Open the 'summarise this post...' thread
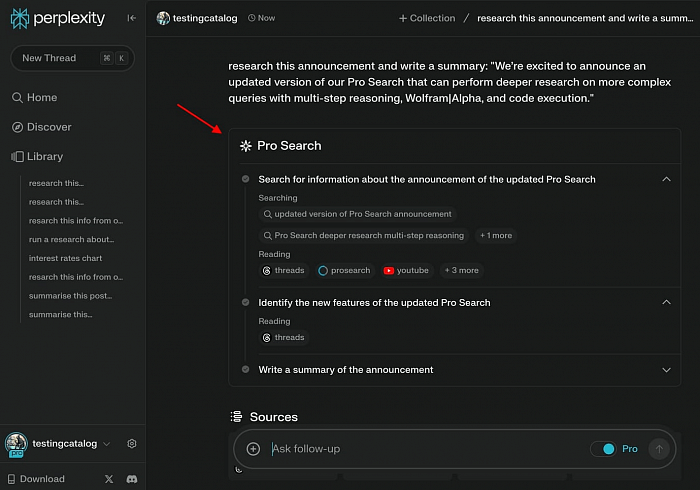Image resolution: width=700 pixels, height=490 pixels. [x=70, y=295]
